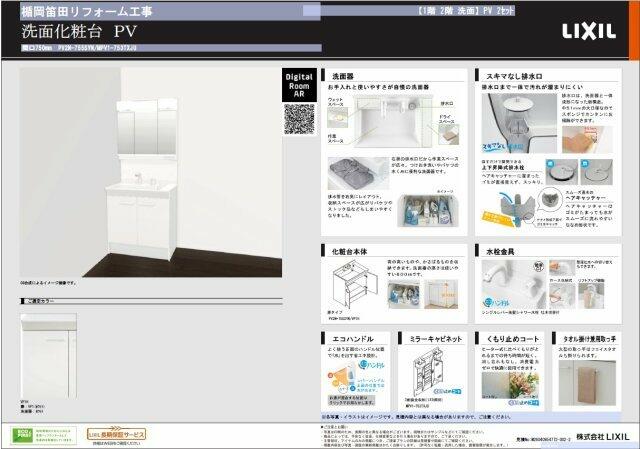Click the under-sink storage bottles image
Viewport: 640px width, 449px height.
pos(427,211)
